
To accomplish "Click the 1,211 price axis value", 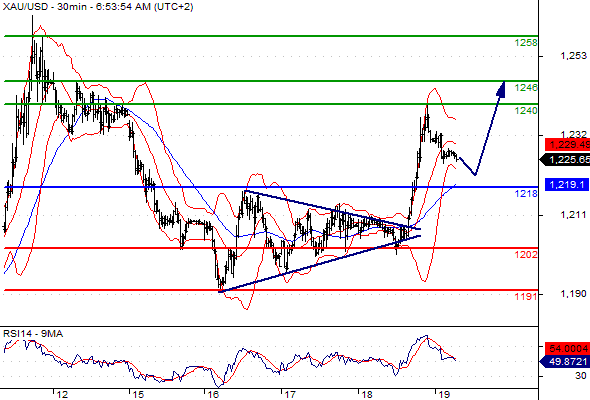I will [x=573, y=215].
